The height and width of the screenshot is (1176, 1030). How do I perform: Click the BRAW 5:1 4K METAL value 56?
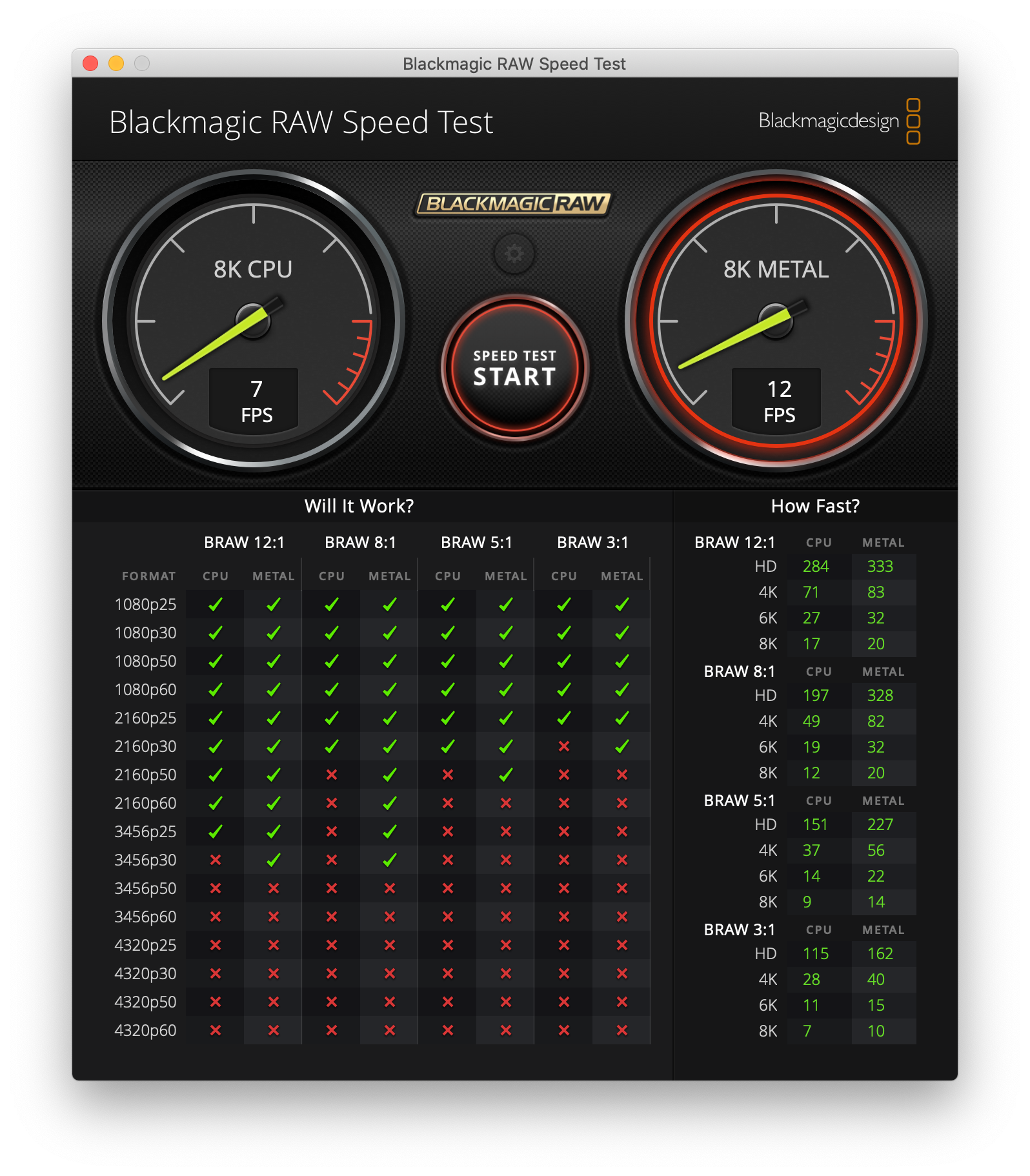tap(876, 851)
